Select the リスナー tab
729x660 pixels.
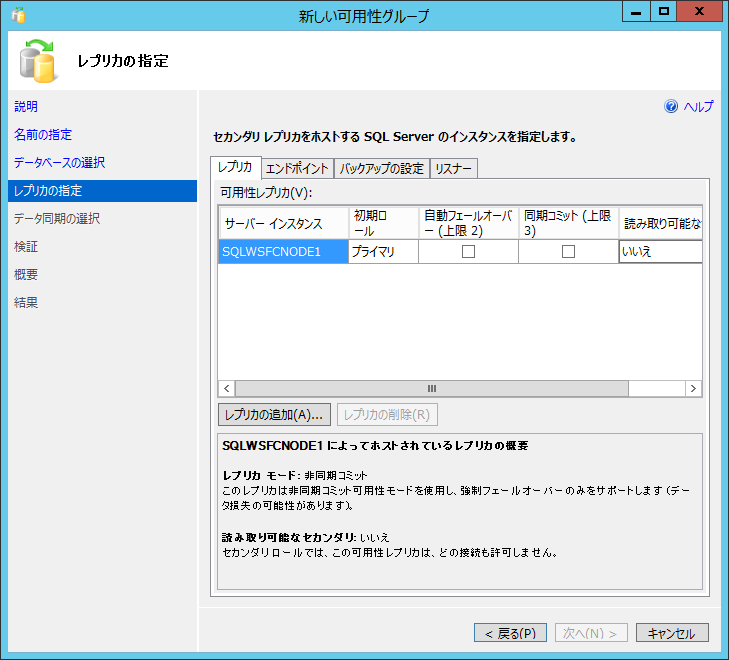pos(453,168)
